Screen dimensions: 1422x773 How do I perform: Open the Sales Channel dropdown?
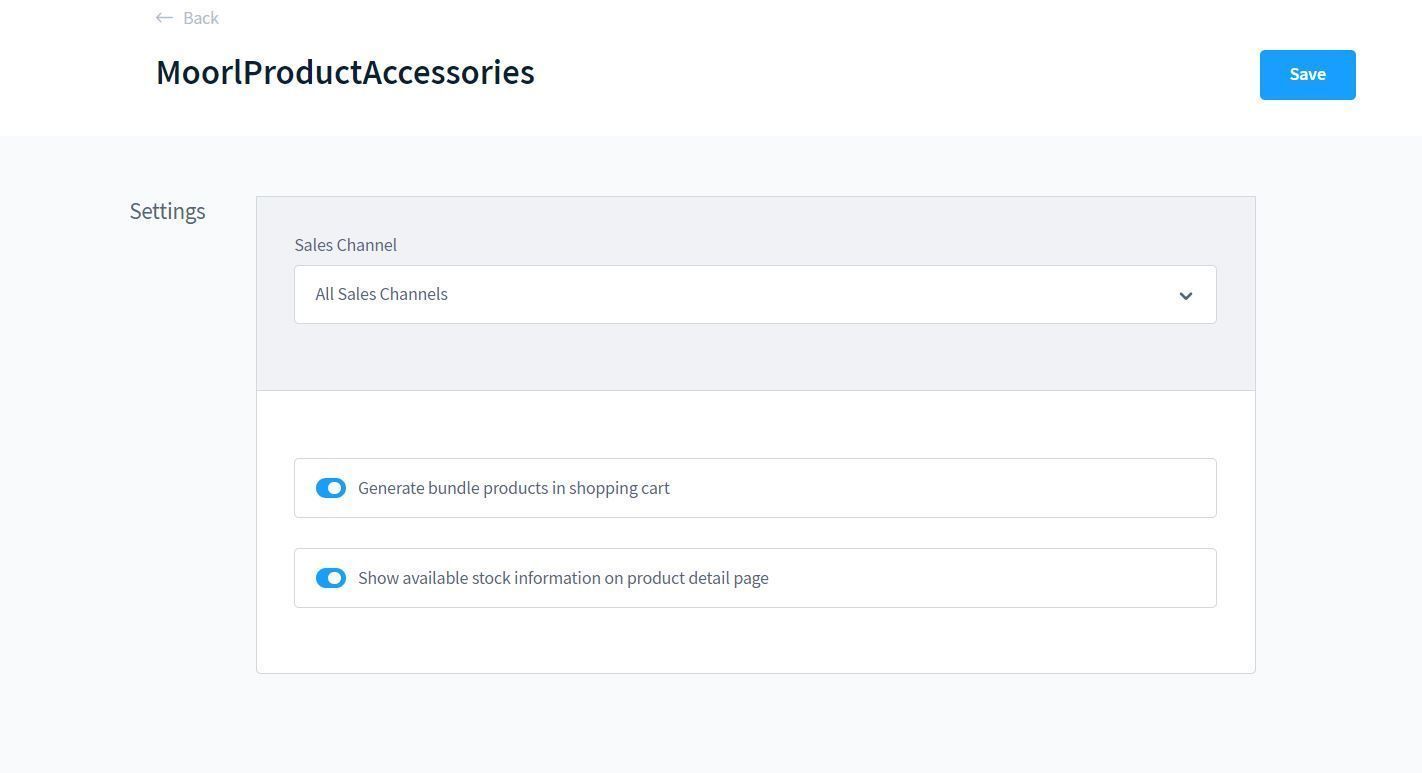tap(754, 294)
